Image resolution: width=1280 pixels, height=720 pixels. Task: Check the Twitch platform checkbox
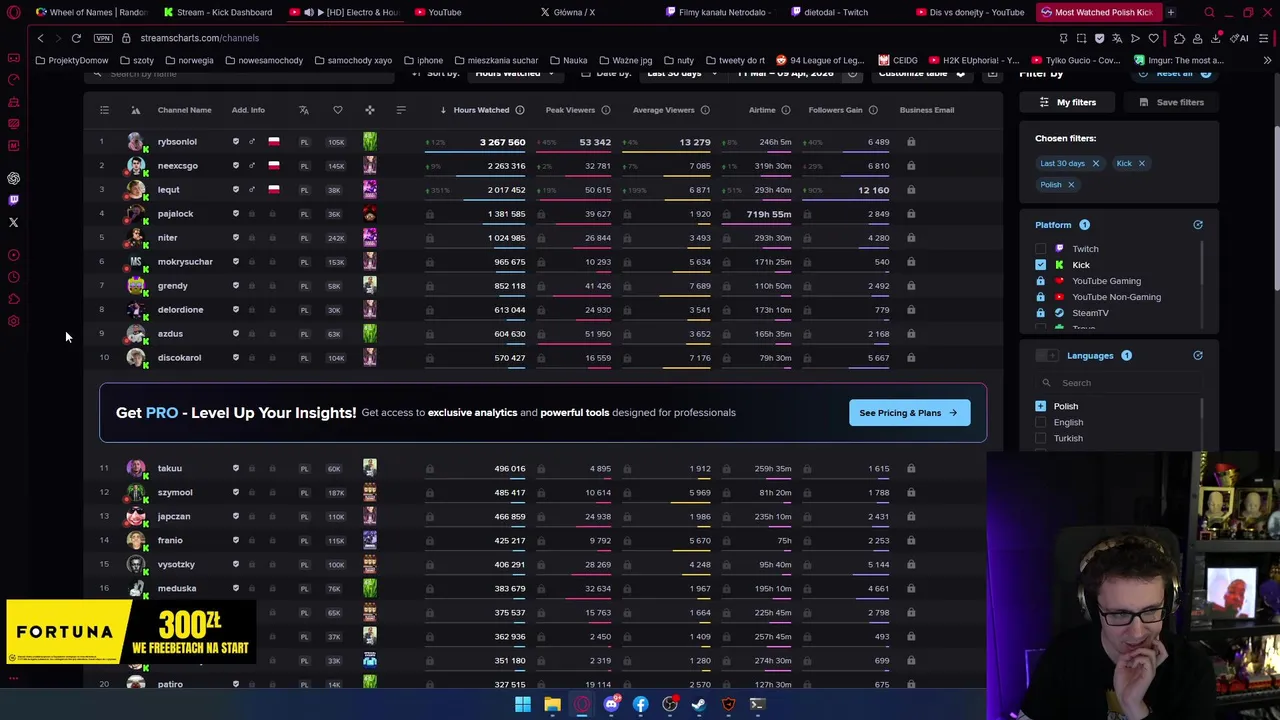(1040, 249)
